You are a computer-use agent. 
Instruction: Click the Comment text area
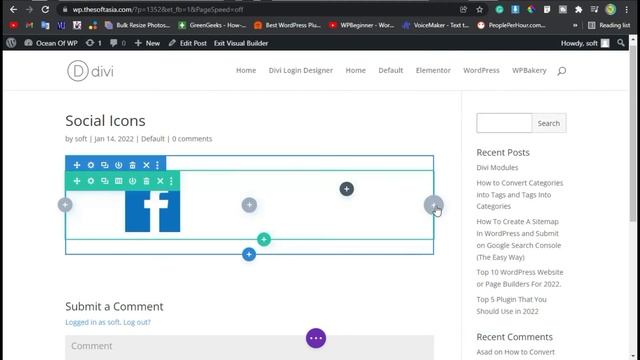(x=249, y=348)
